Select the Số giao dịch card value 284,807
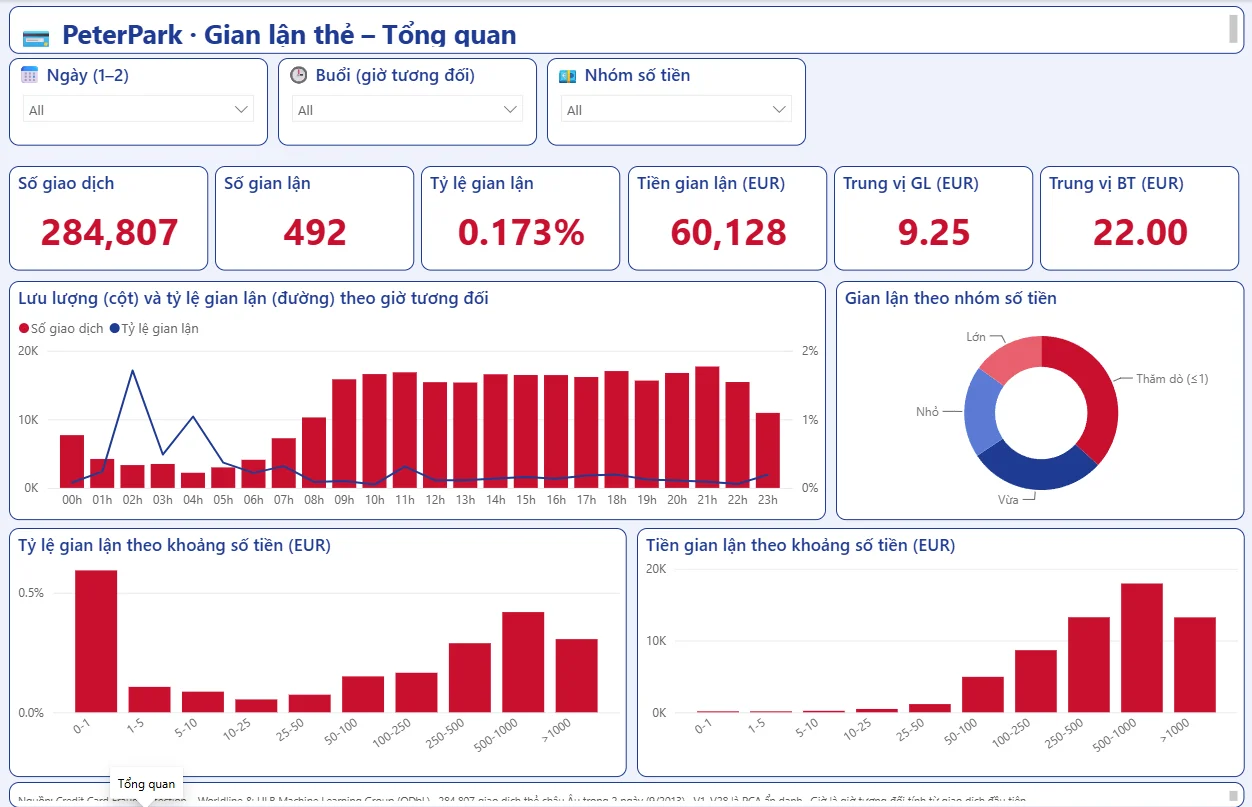 click(x=110, y=232)
